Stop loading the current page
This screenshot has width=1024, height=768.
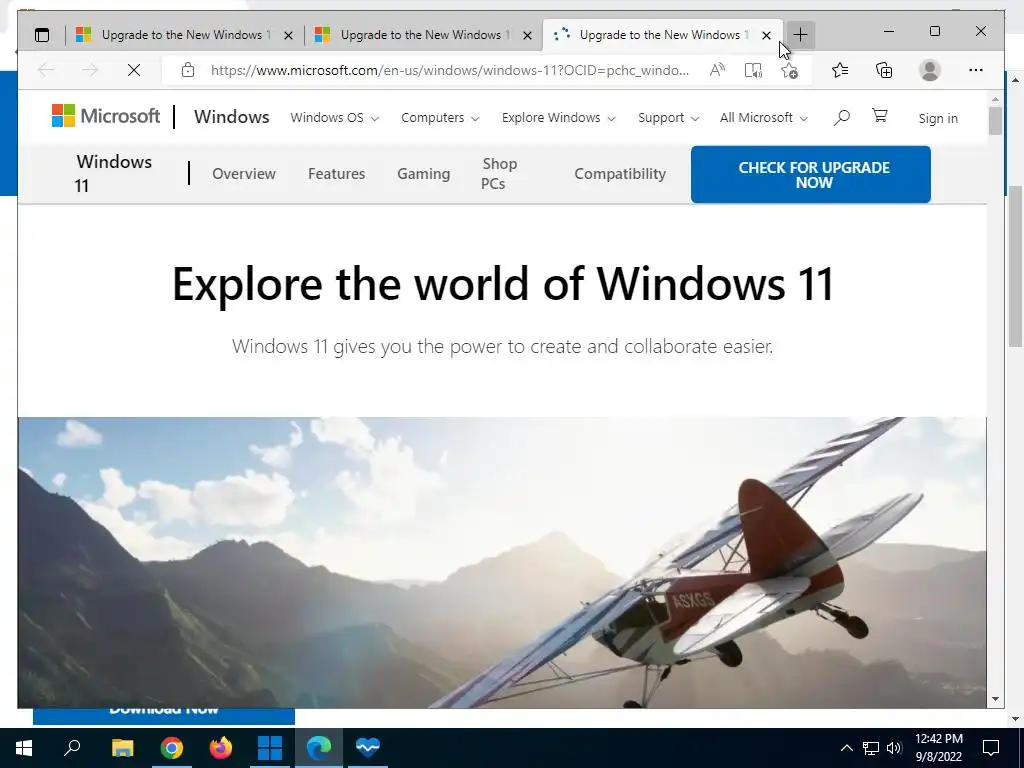point(134,70)
